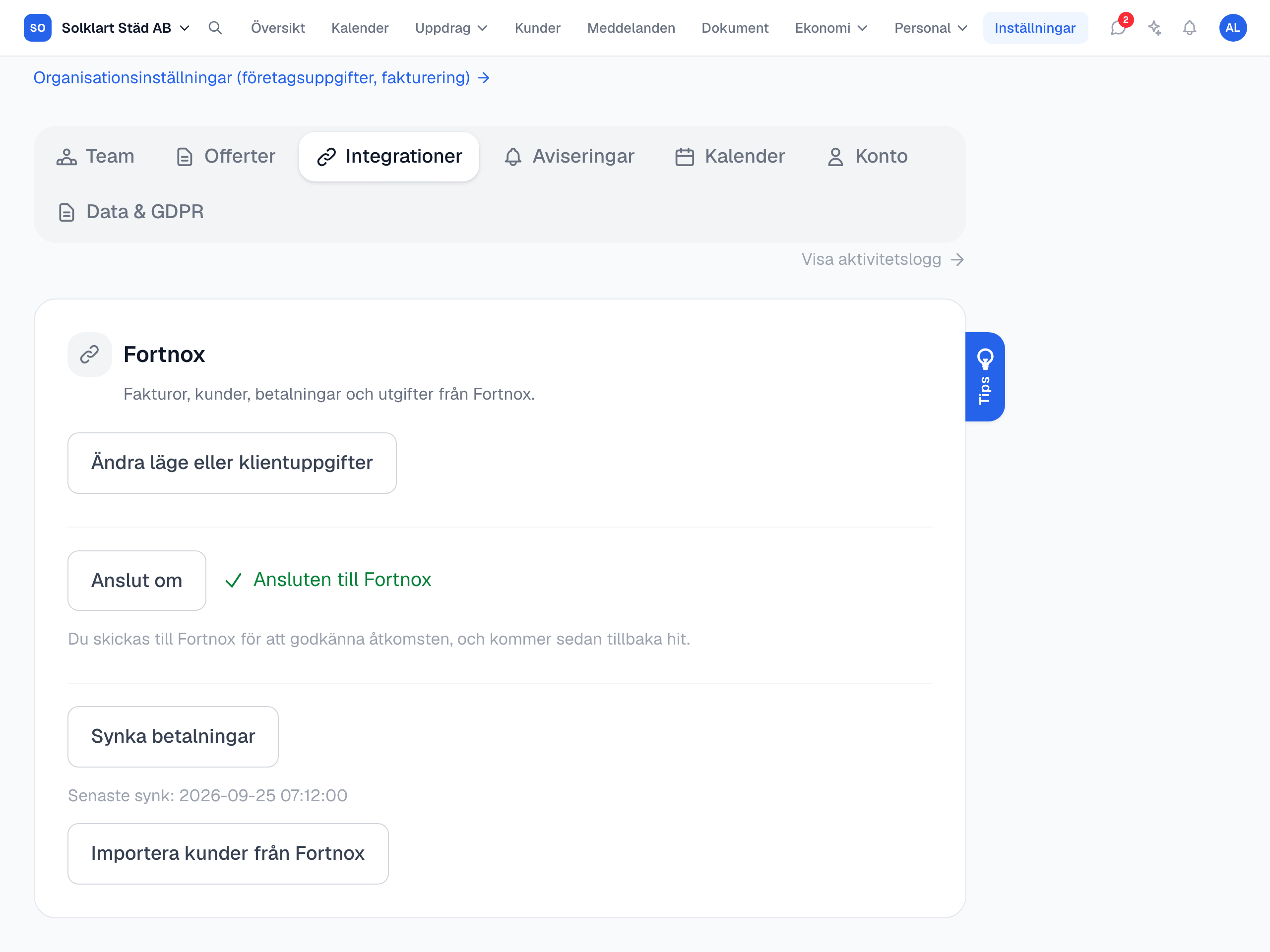Switch to the Kalender settings tab
Image resolution: width=1270 pixels, height=952 pixels.
coord(730,157)
